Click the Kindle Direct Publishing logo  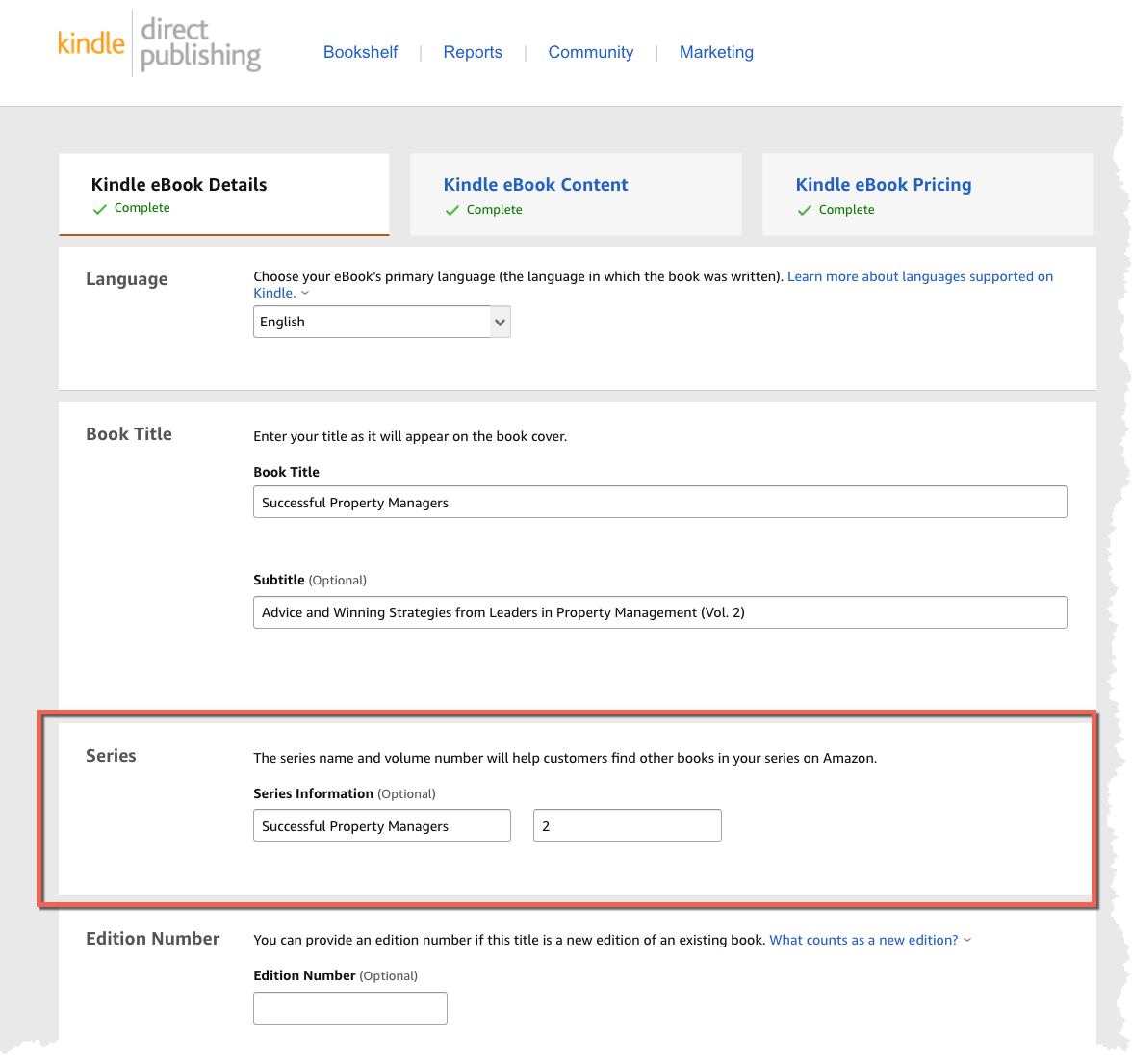point(159,44)
